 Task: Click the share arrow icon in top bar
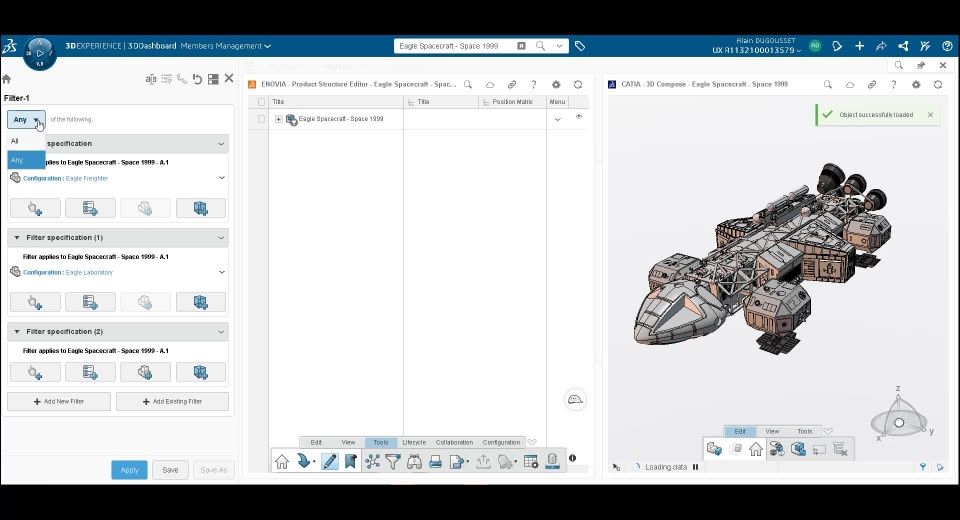881,46
